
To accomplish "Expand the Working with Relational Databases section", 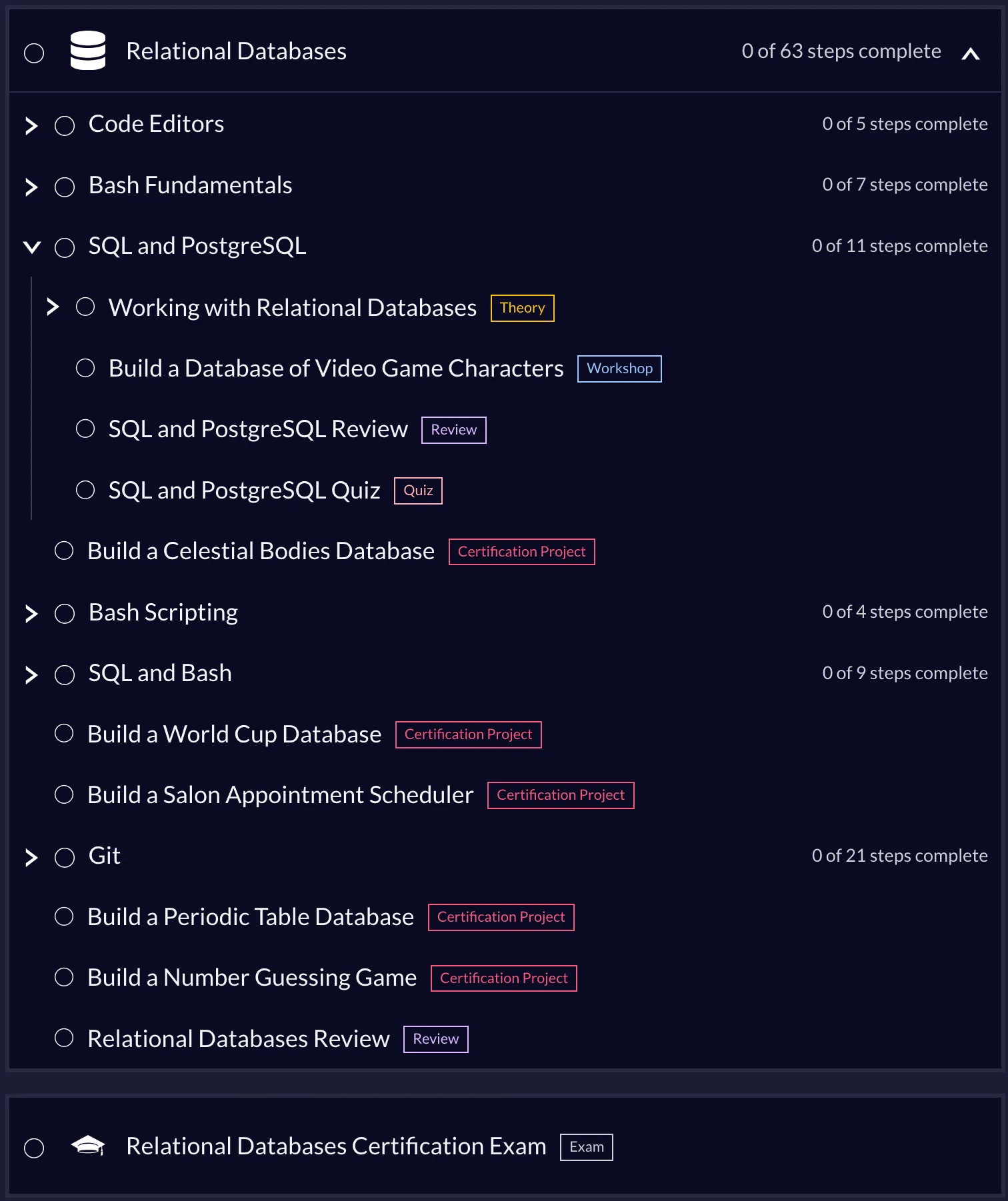I will coord(53,307).
